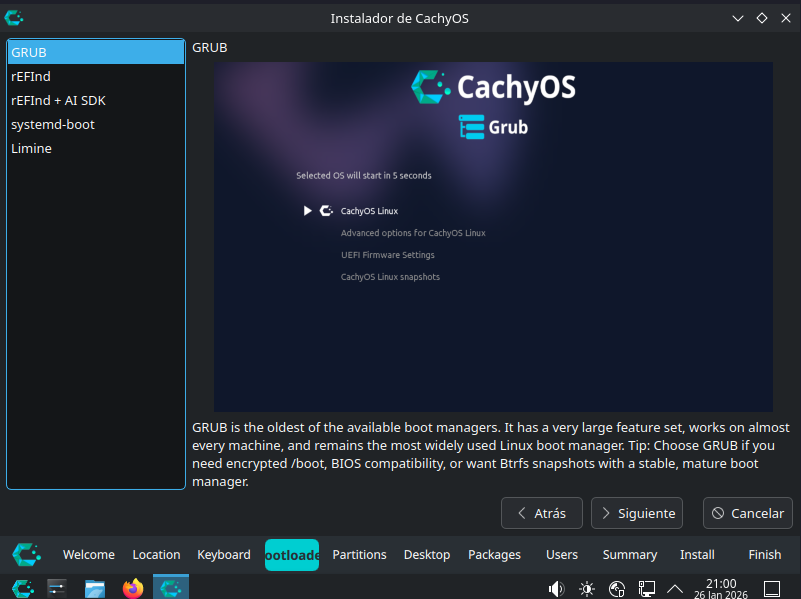
Task: Open the system settings taskbar icon
Action: point(57,588)
